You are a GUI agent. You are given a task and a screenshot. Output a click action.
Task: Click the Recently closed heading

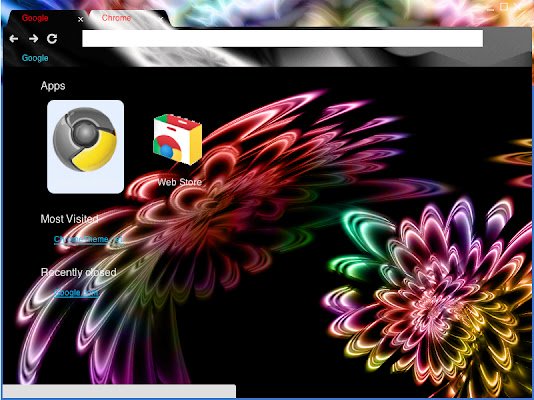[x=79, y=272]
